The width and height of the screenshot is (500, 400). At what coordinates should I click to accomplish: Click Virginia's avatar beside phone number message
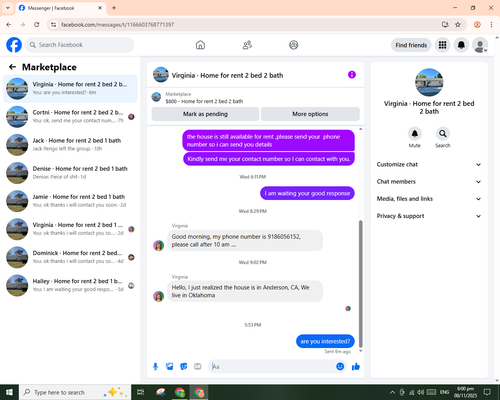[158, 246]
